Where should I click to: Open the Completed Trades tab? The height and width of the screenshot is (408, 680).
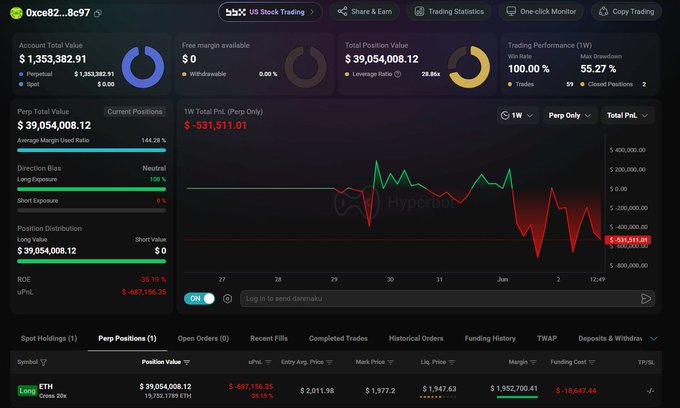(338, 339)
